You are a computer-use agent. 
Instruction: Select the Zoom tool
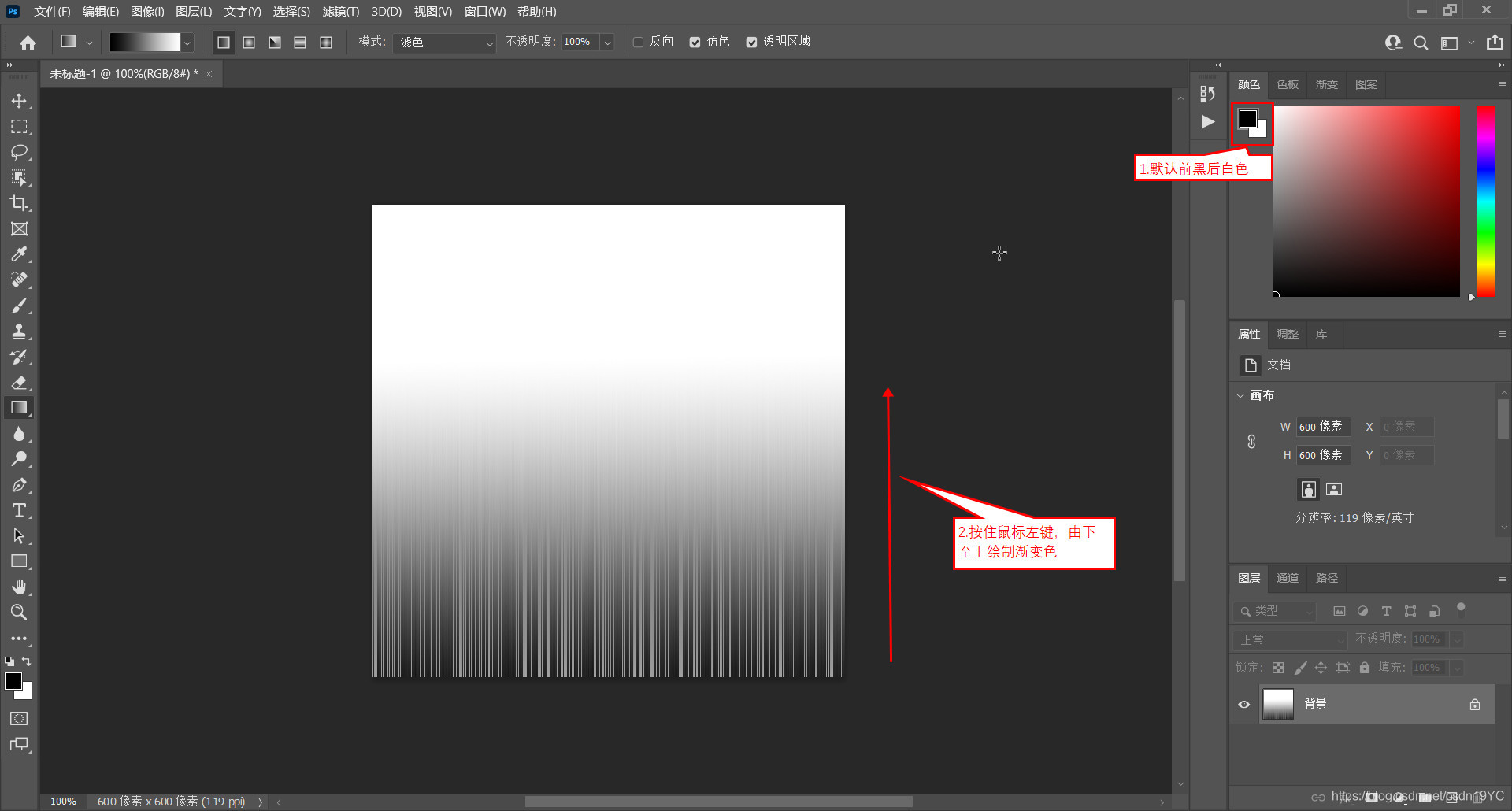click(x=19, y=613)
